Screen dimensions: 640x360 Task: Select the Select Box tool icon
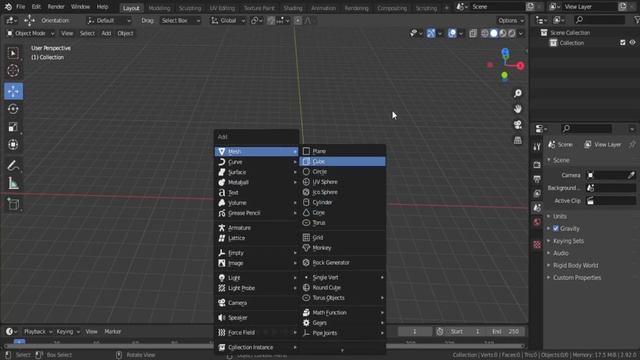13,53
